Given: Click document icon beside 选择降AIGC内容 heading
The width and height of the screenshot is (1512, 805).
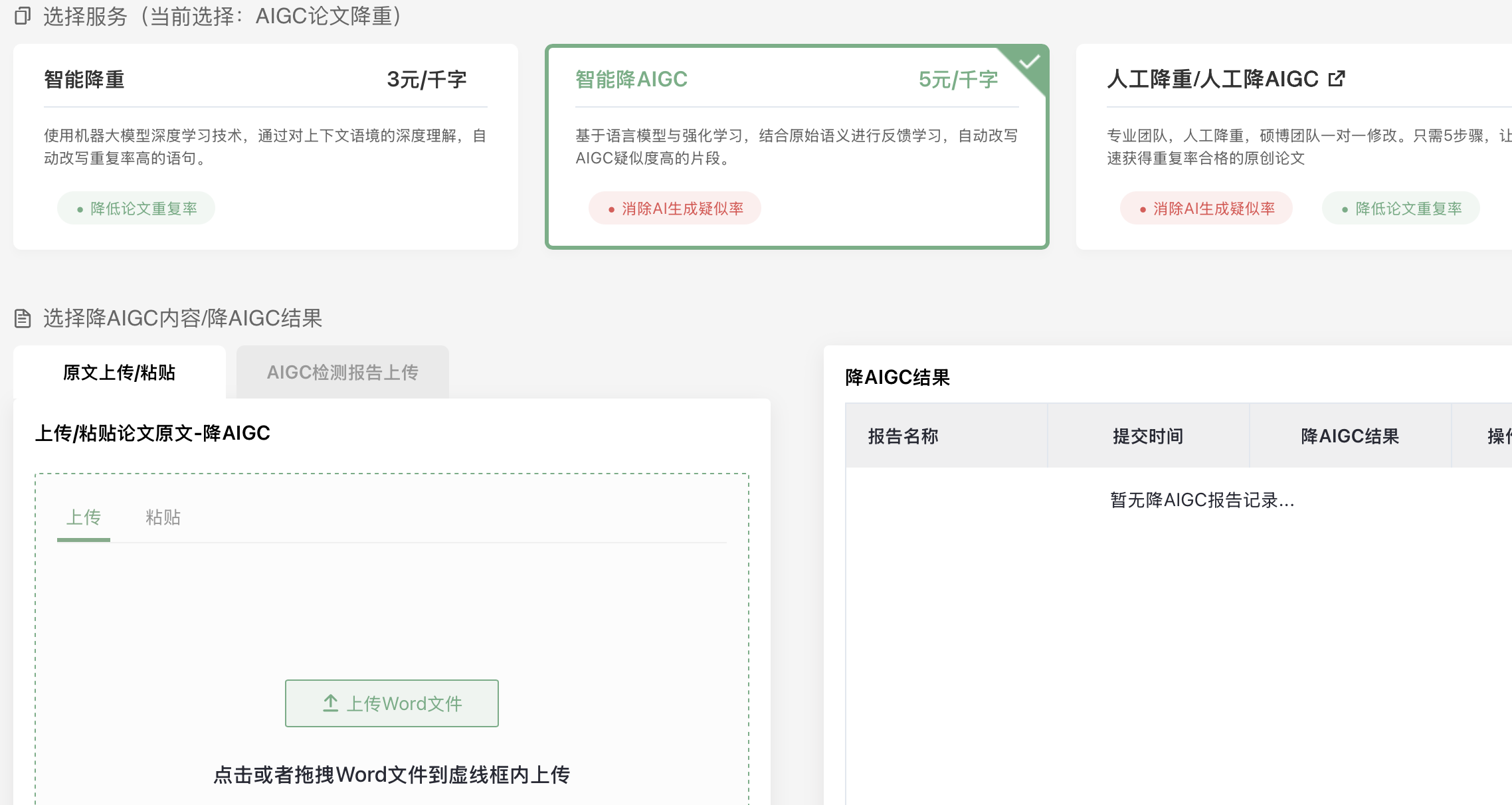Looking at the screenshot, I should click(x=23, y=319).
